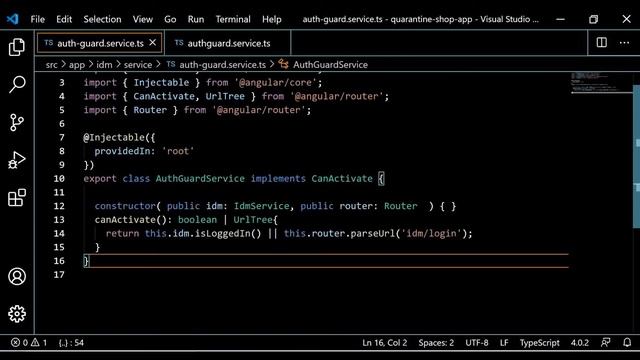640x360 pixels.
Task: Click 'parseUrl' on line 14
Action: (372, 233)
